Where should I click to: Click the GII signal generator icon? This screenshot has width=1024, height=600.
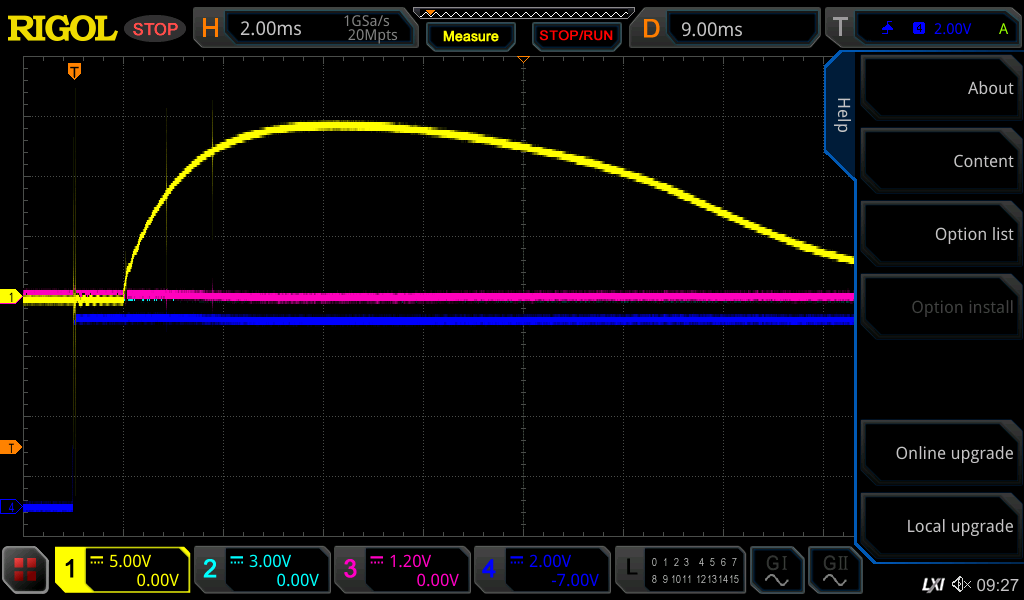pos(834,570)
